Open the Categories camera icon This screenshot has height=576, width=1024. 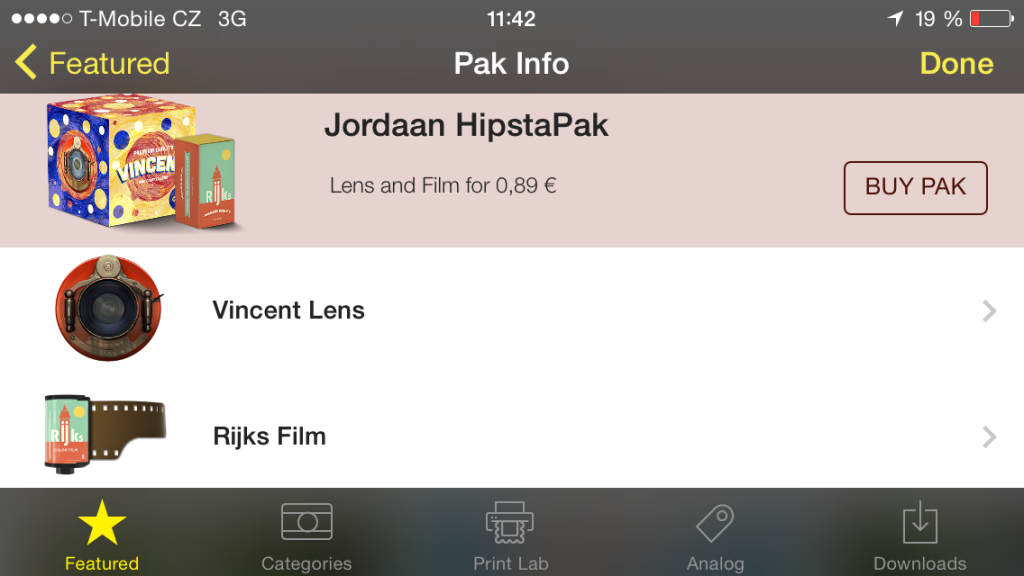pos(307,522)
